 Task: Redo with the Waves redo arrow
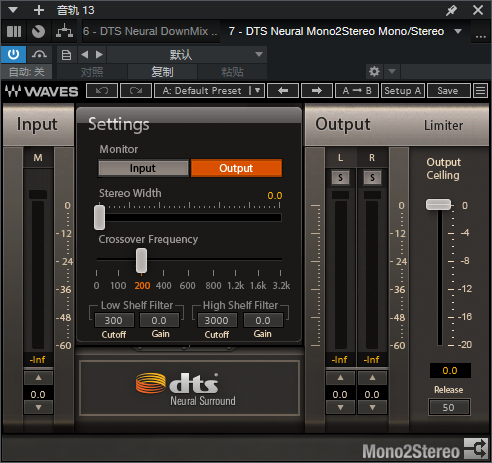click(x=136, y=91)
